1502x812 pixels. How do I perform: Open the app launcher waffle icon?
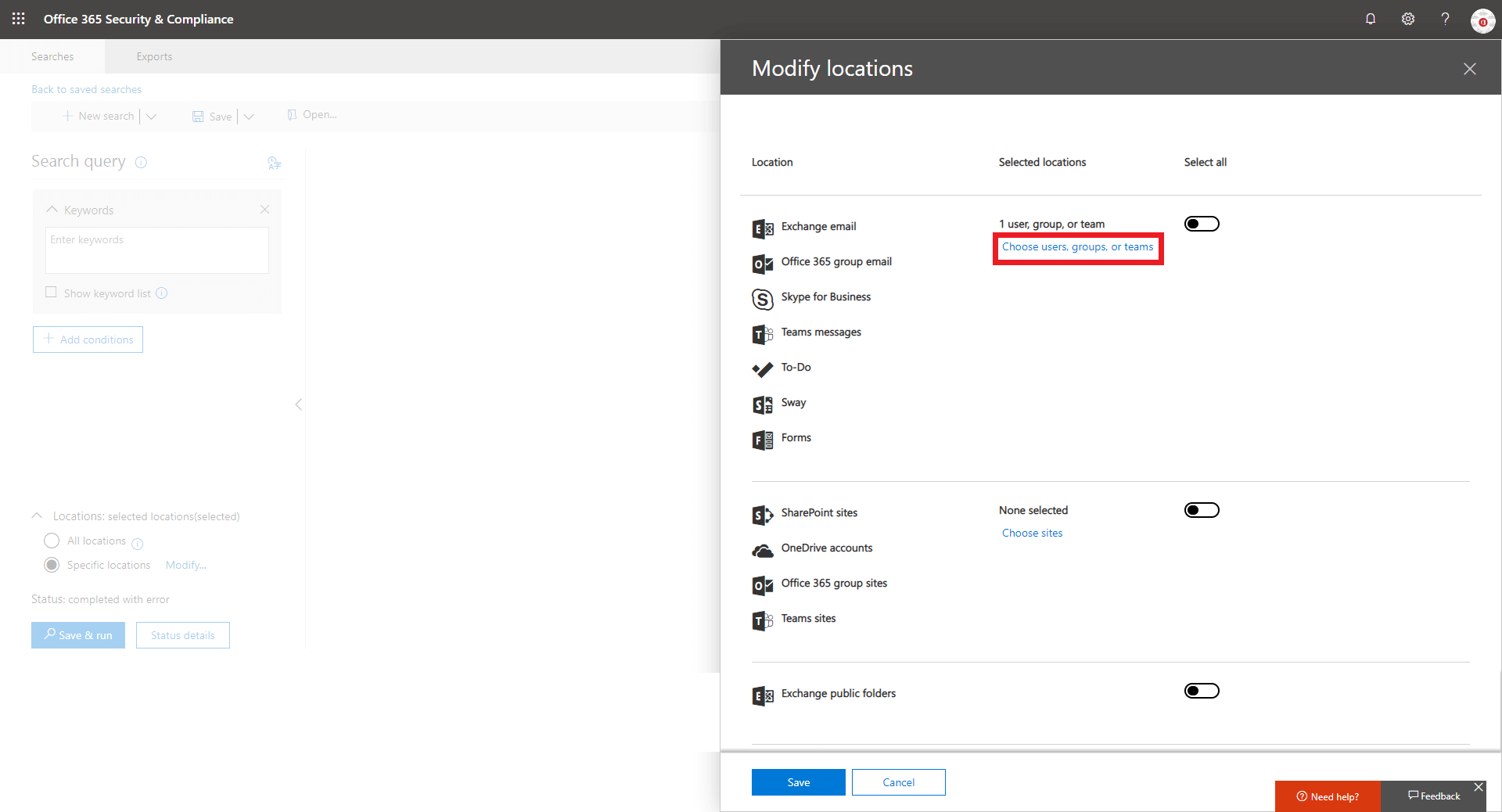(x=19, y=19)
